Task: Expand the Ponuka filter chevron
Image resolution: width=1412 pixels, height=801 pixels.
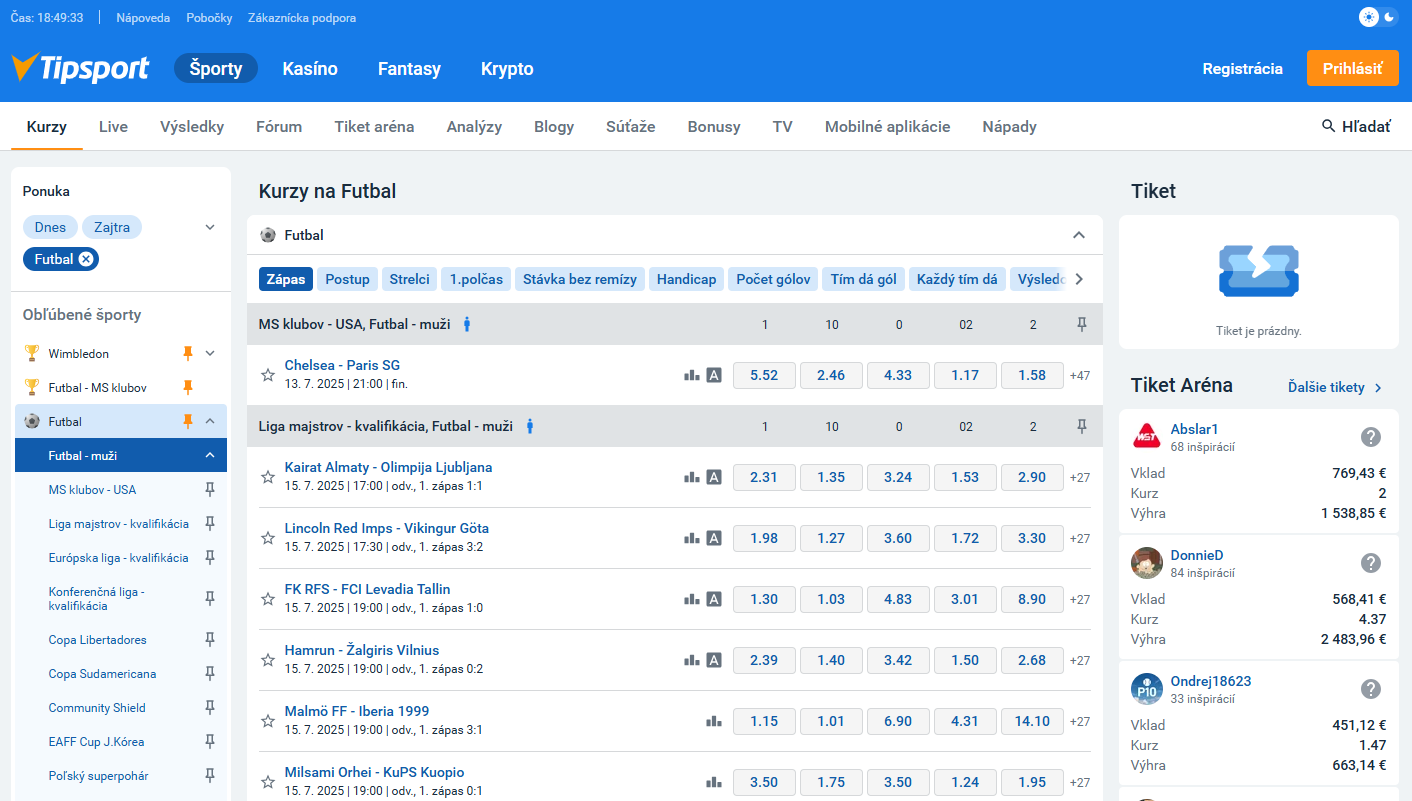Action: [210, 227]
